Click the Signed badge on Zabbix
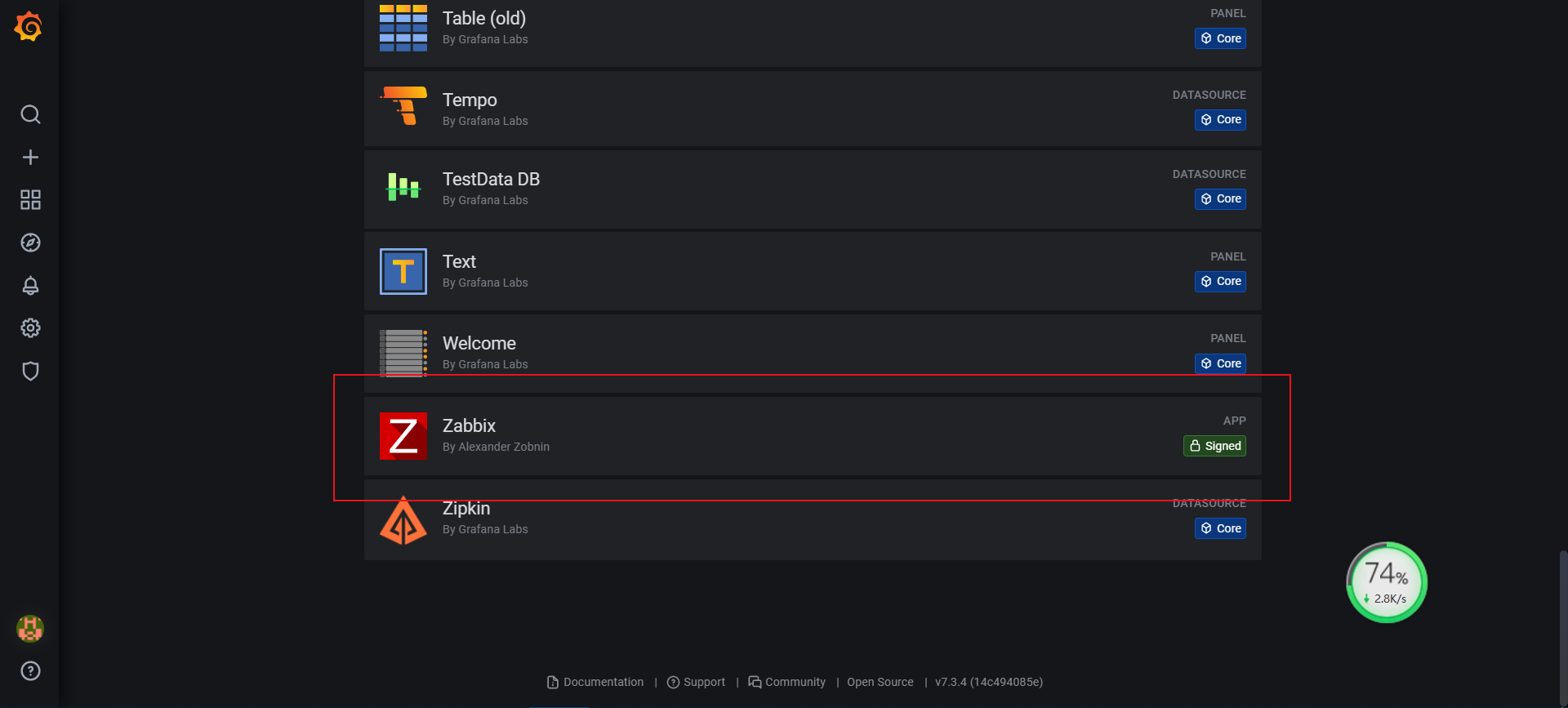The height and width of the screenshot is (708, 1568). tap(1214, 446)
